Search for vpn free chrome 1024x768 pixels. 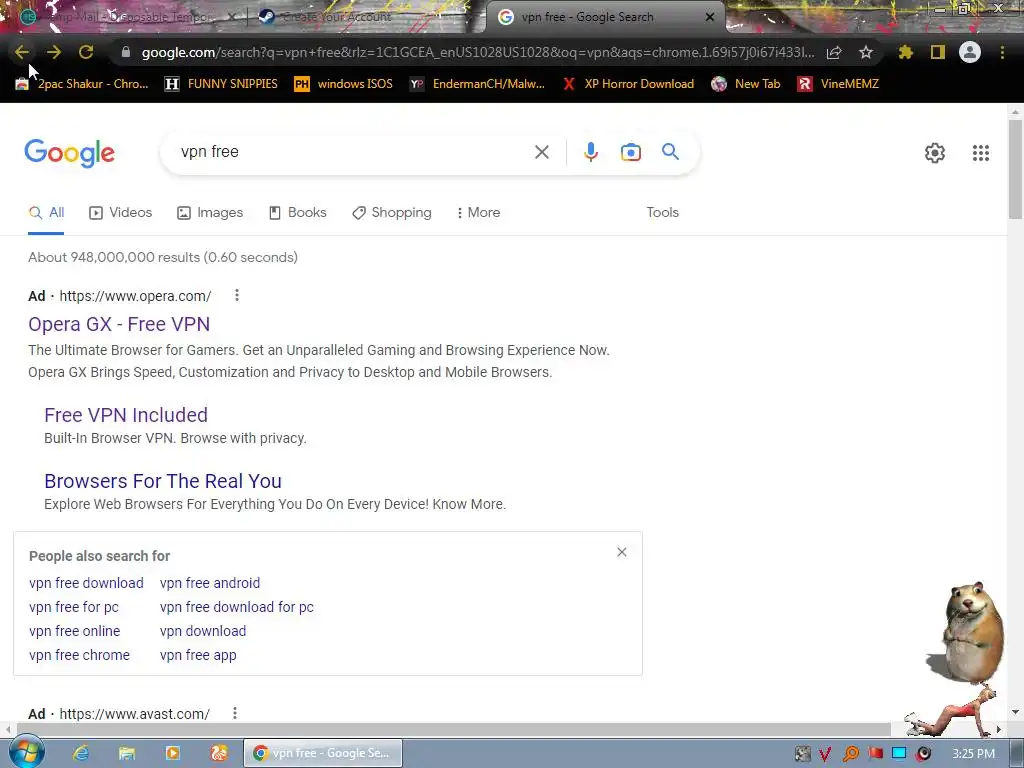click(79, 655)
